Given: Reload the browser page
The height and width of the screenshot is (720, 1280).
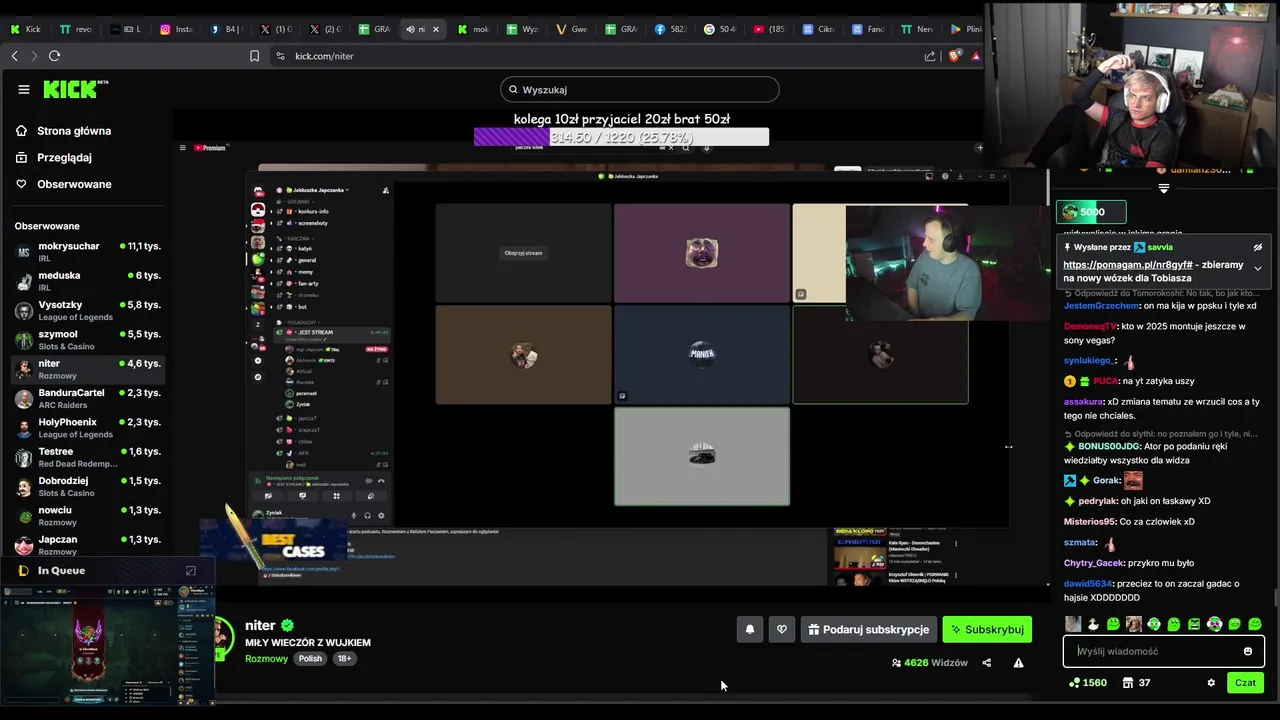Looking at the screenshot, I should pos(54,56).
